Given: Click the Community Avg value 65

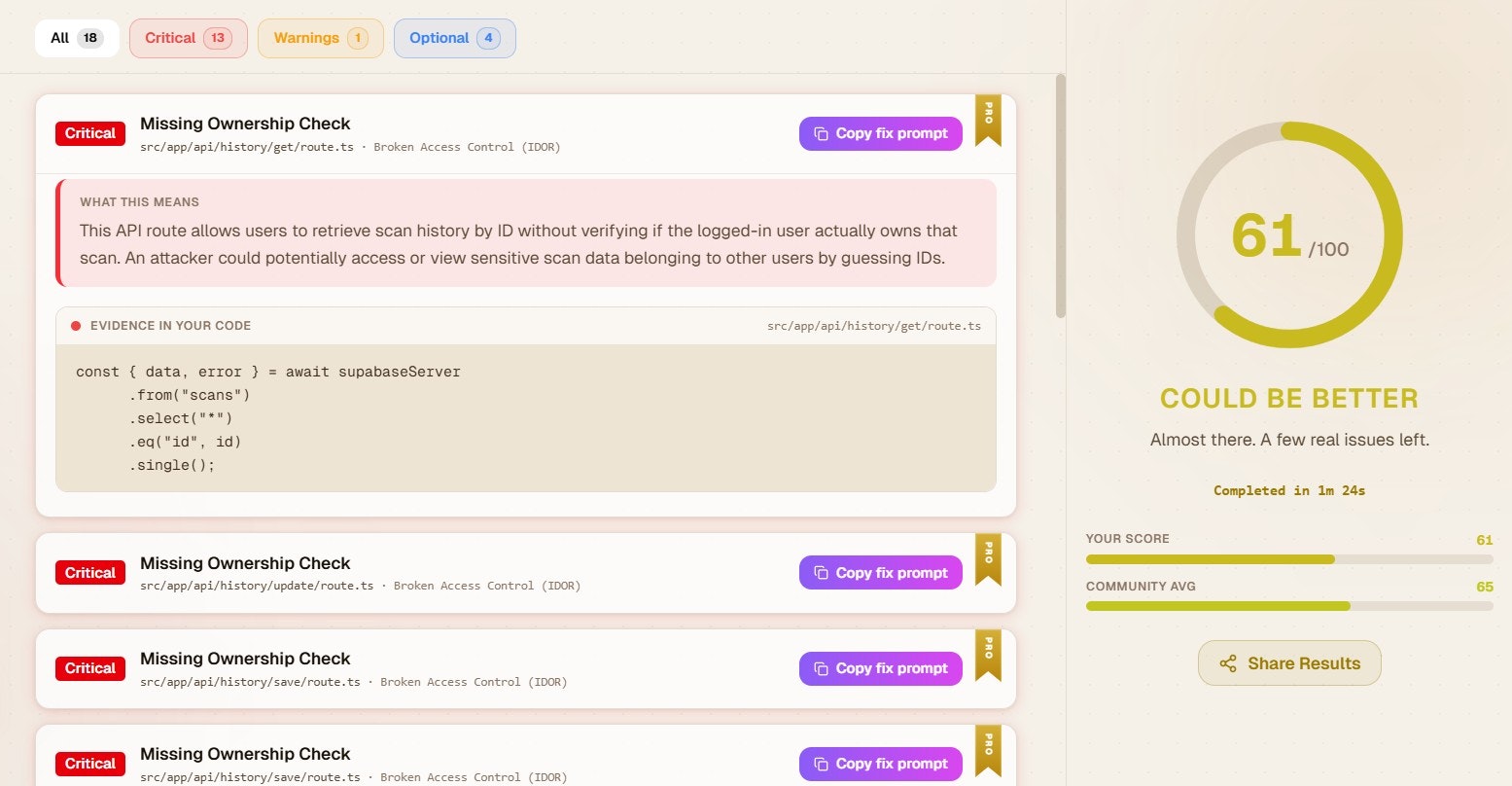Looking at the screenshot, I should pyautogui.click(x=1484, y=587).
